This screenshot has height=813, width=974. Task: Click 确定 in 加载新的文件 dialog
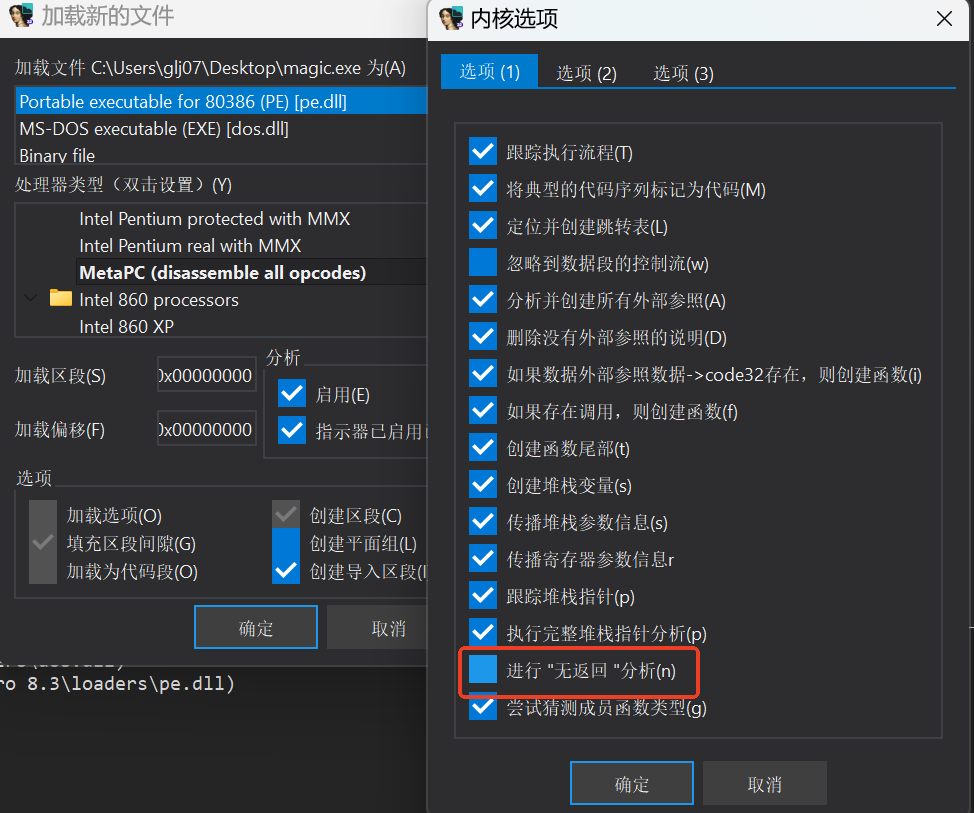(x=256, y=627)
